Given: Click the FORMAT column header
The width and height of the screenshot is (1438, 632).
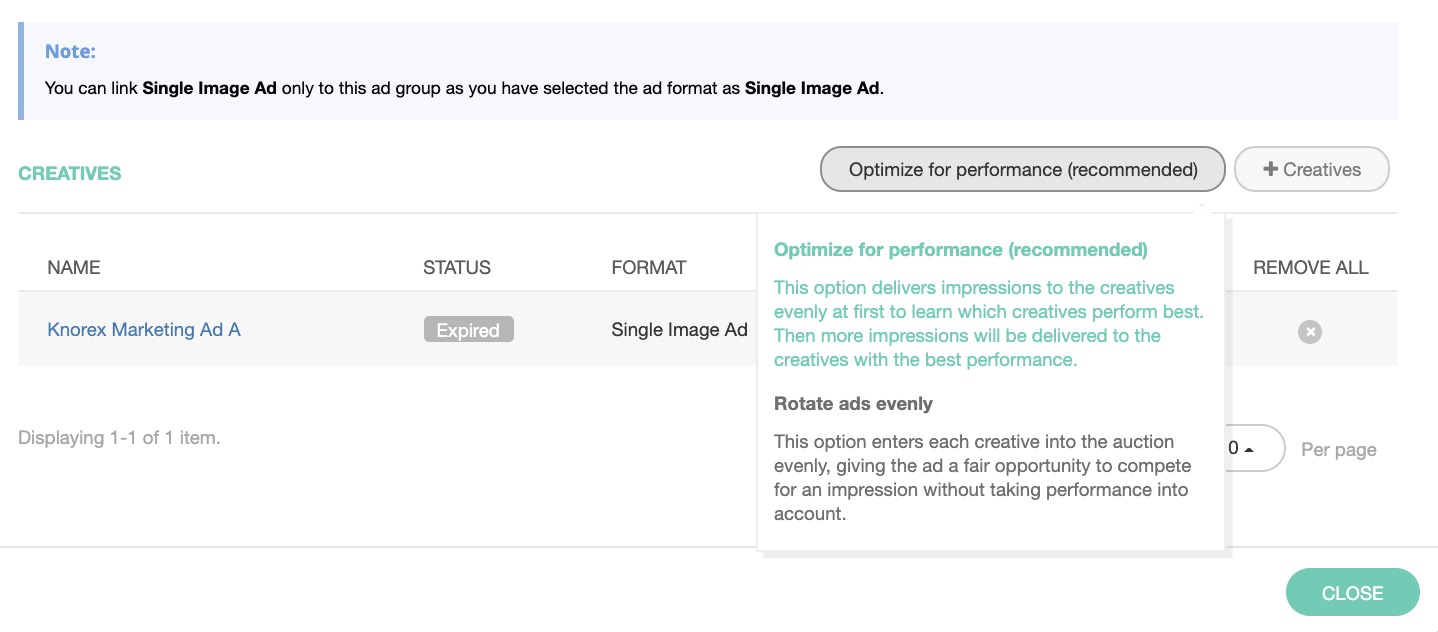Looking at the screenshot, I should point(648,267).
